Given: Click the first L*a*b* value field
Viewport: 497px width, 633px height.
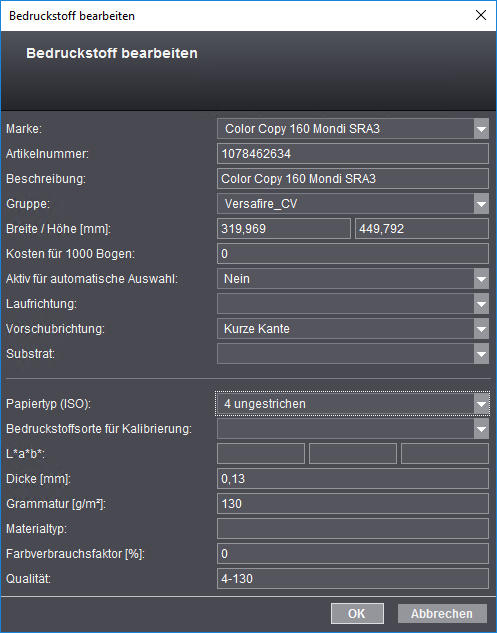Looking at the screenshot, I should coord(261,454).
